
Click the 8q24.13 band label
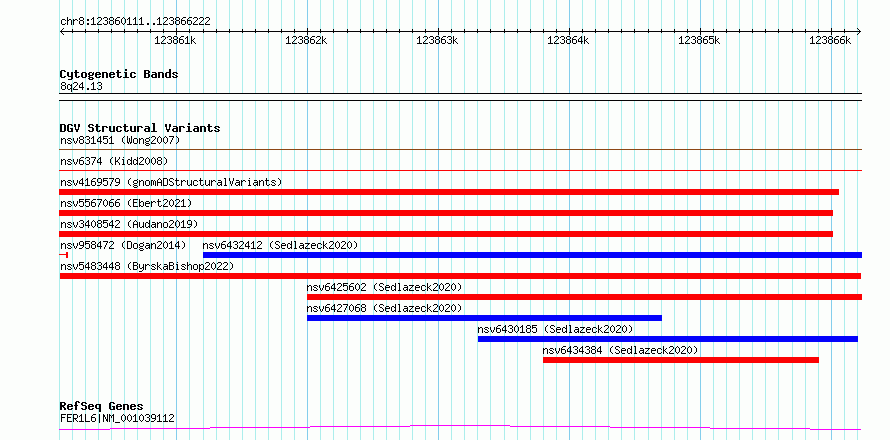81,87
